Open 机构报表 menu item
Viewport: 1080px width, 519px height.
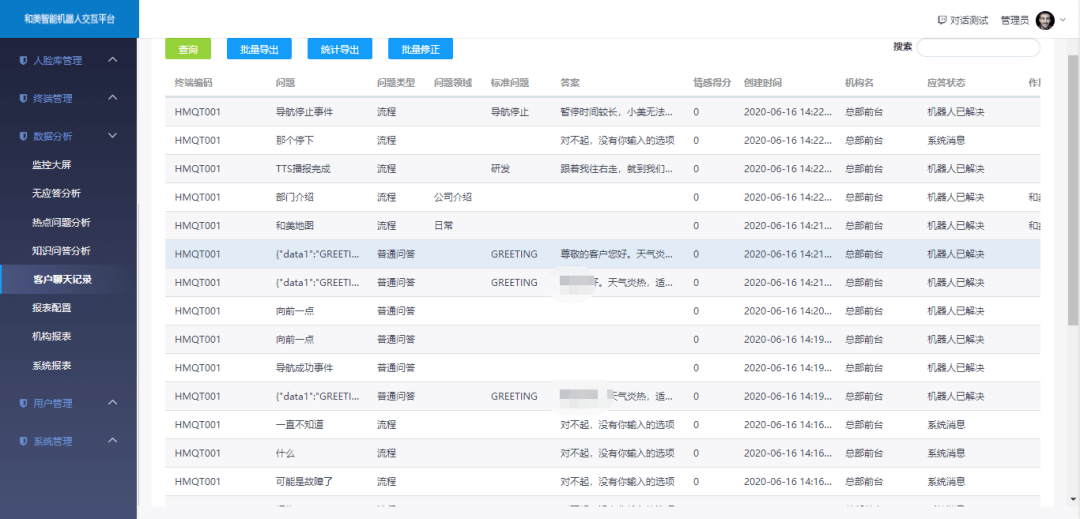(52, 337)
